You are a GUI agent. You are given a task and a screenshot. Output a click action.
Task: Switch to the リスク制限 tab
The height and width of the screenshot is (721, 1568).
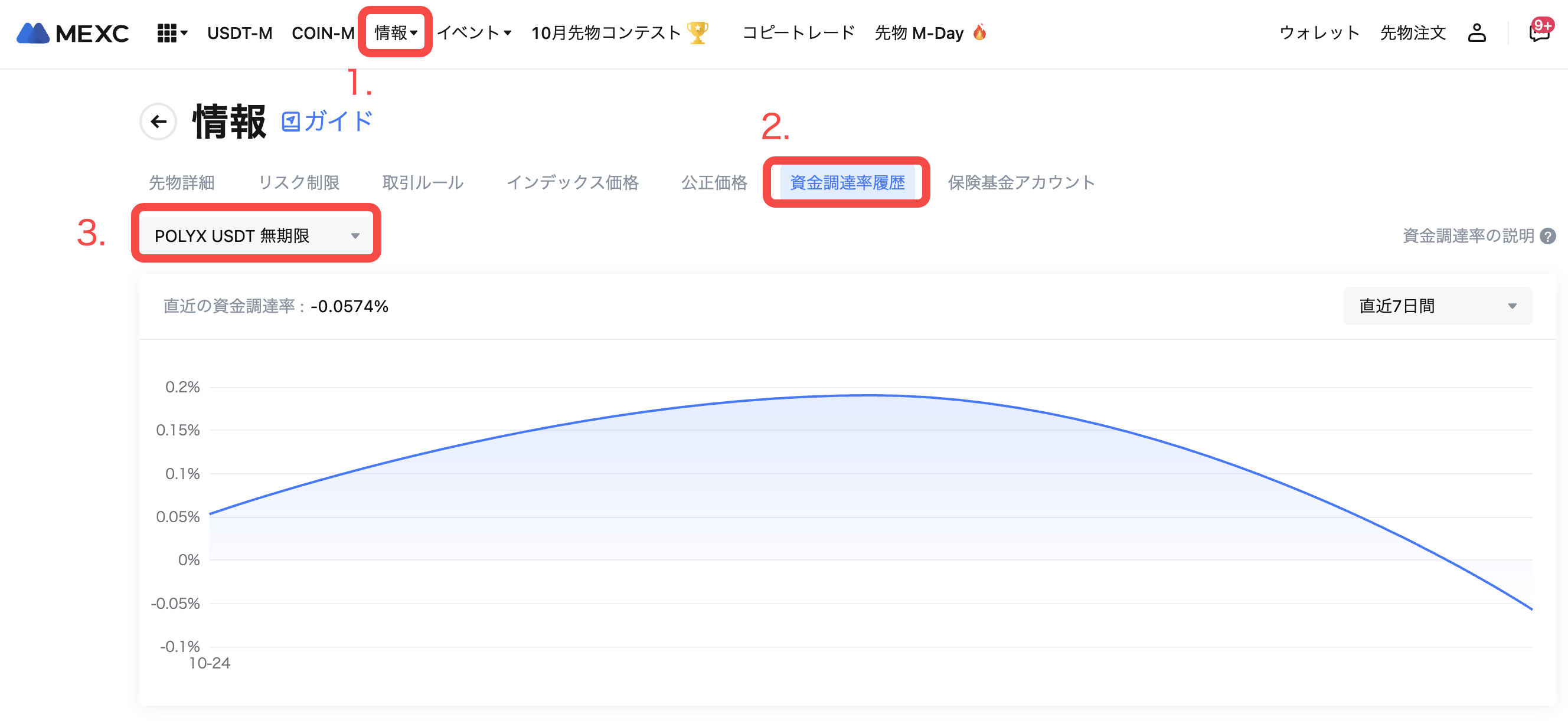coord(299,182)
